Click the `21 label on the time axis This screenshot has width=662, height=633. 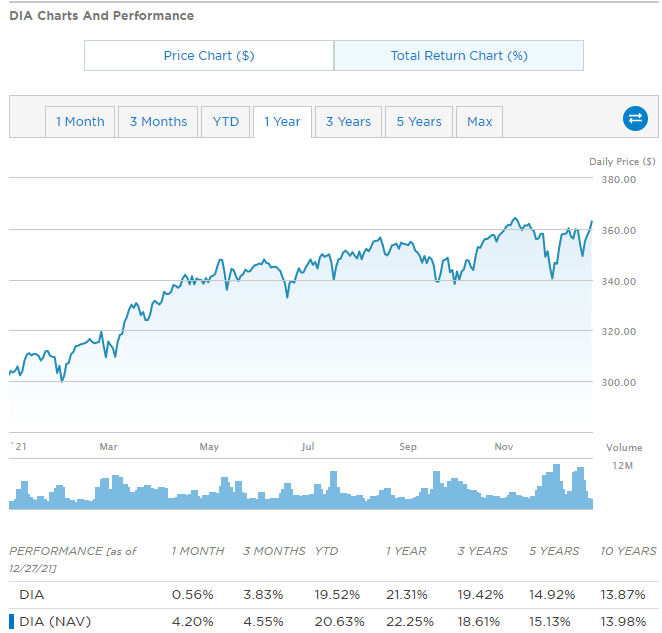18,447
